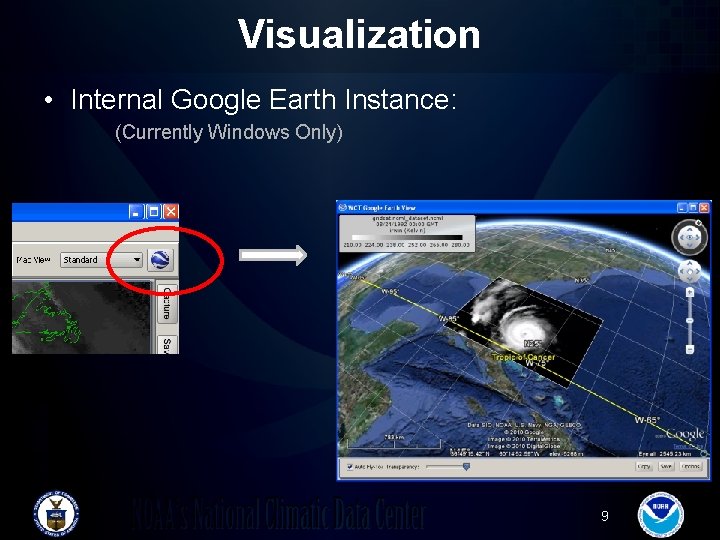Maximize the left map viewer window
The height and width of the screenshot is (540, 720).
154,212
